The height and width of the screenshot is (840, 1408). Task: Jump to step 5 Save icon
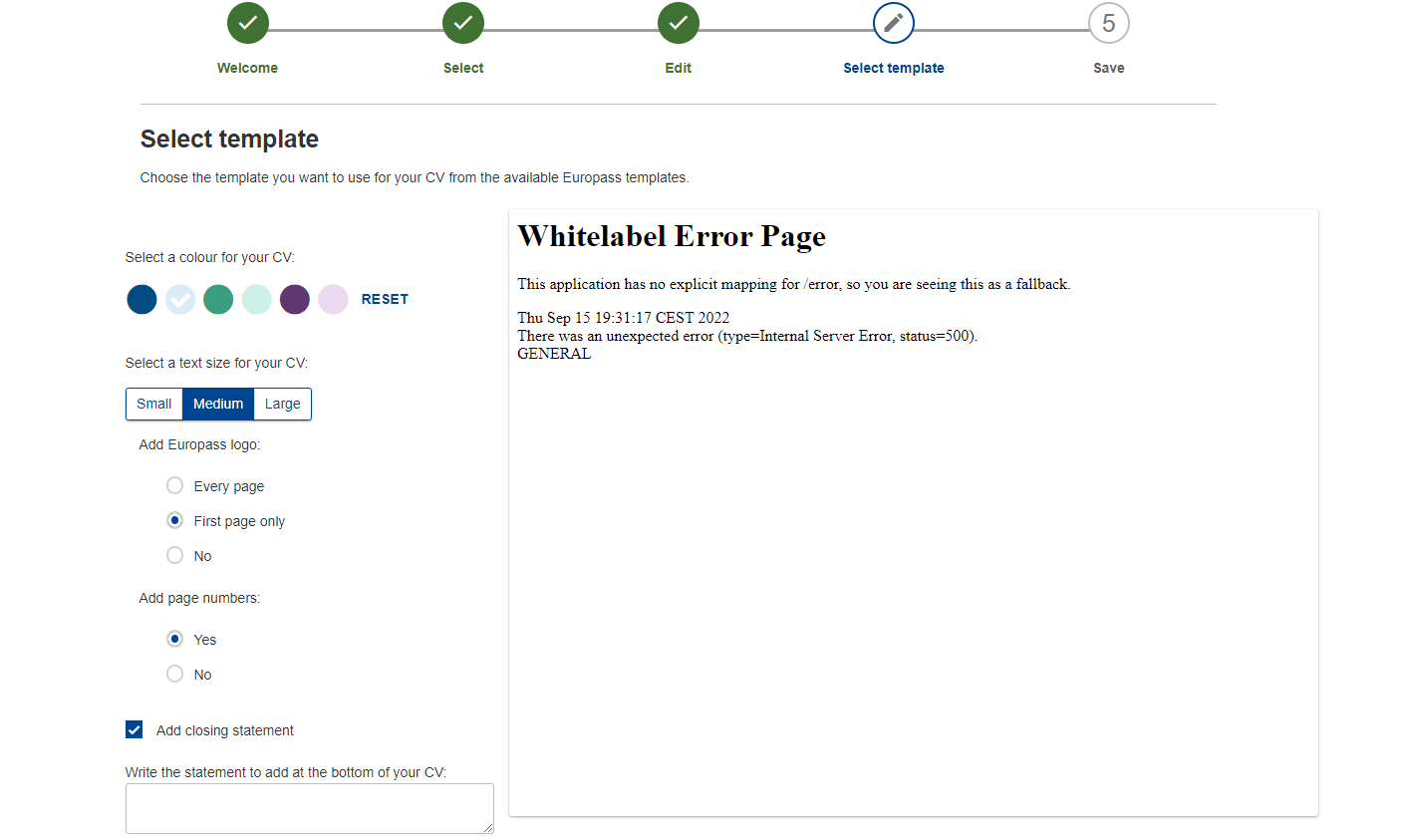click(x=1108, y=24)
